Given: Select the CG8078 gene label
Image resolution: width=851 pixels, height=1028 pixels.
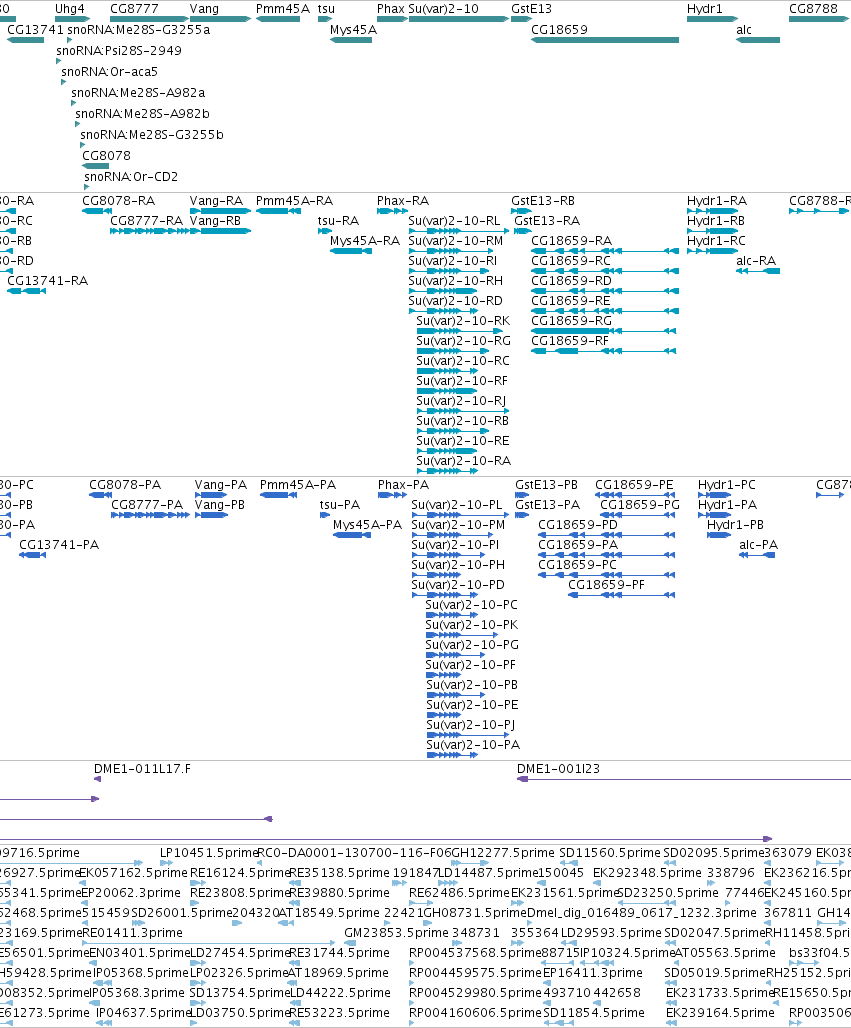Looking at the screenshot, I should 106,156.
